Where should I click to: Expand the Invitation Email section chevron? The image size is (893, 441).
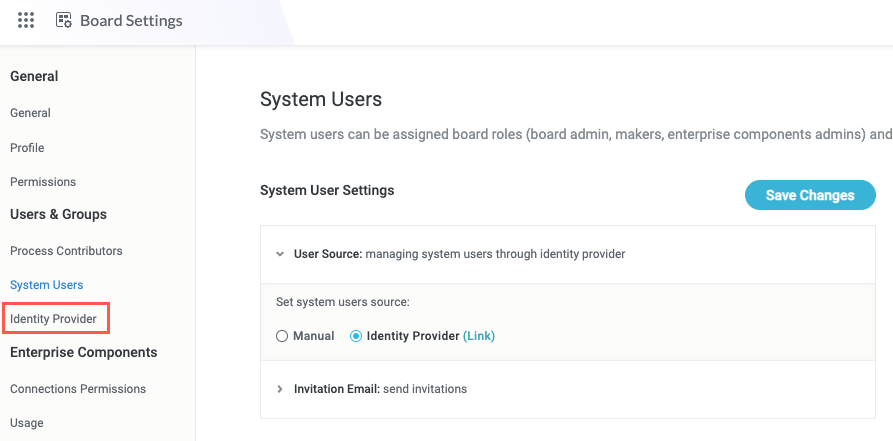click(x=280, y=389)
